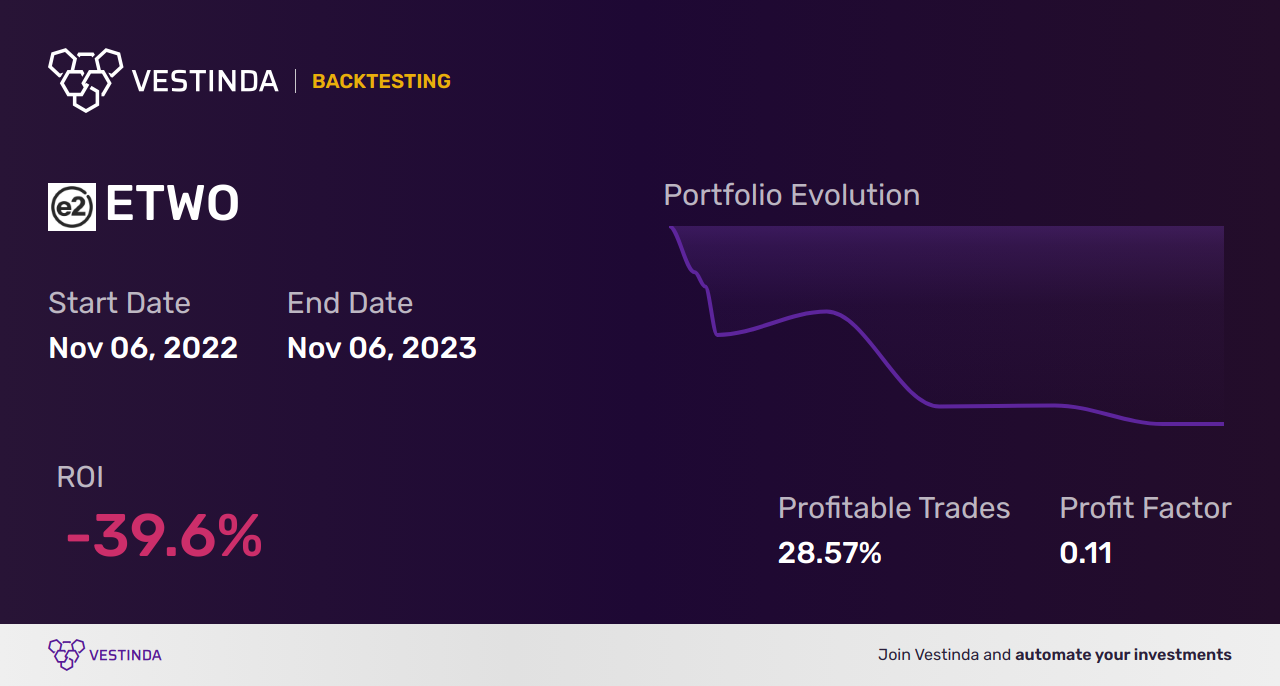Click the Vestinda hexagon logo icon in the header

[x=85, y=78]
